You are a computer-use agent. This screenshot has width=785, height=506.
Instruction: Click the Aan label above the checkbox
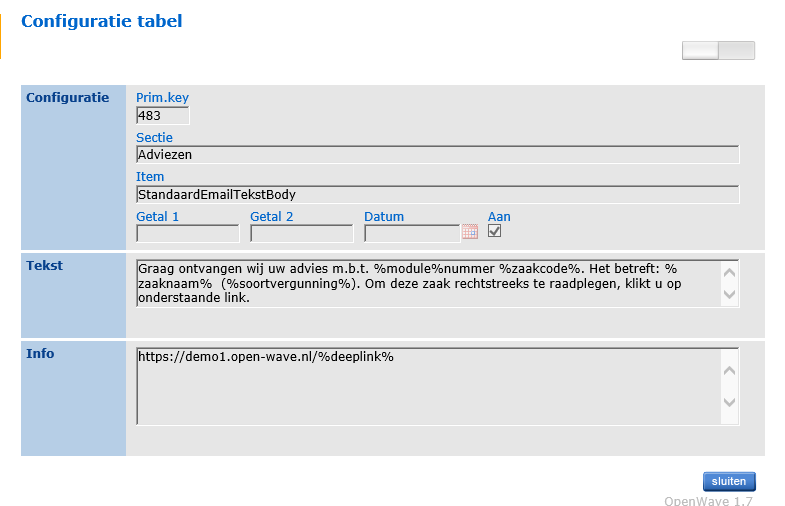click(499, 217)
